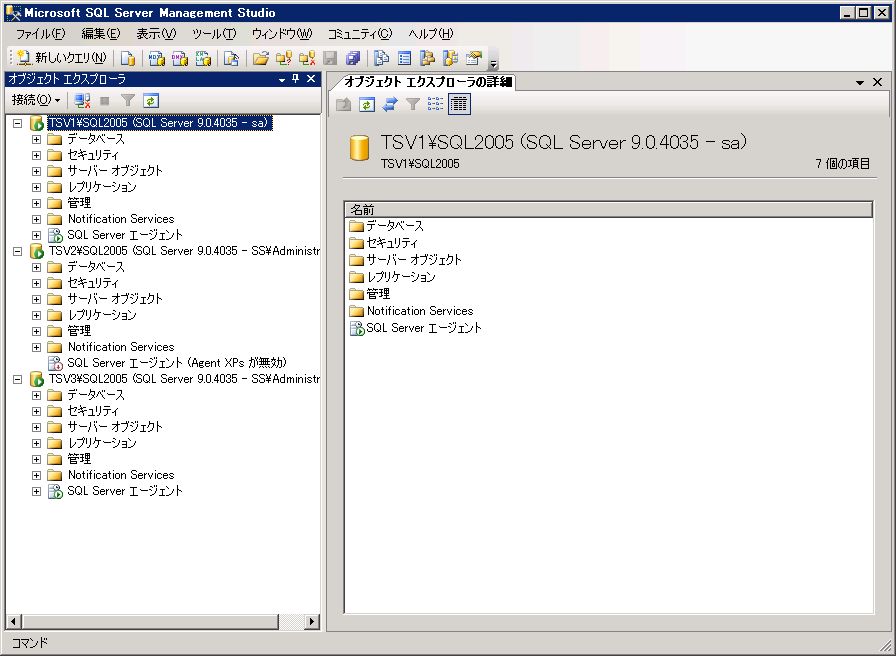Open a new Database Engine query
Screen dimensions: 896x656
(129, 58)
